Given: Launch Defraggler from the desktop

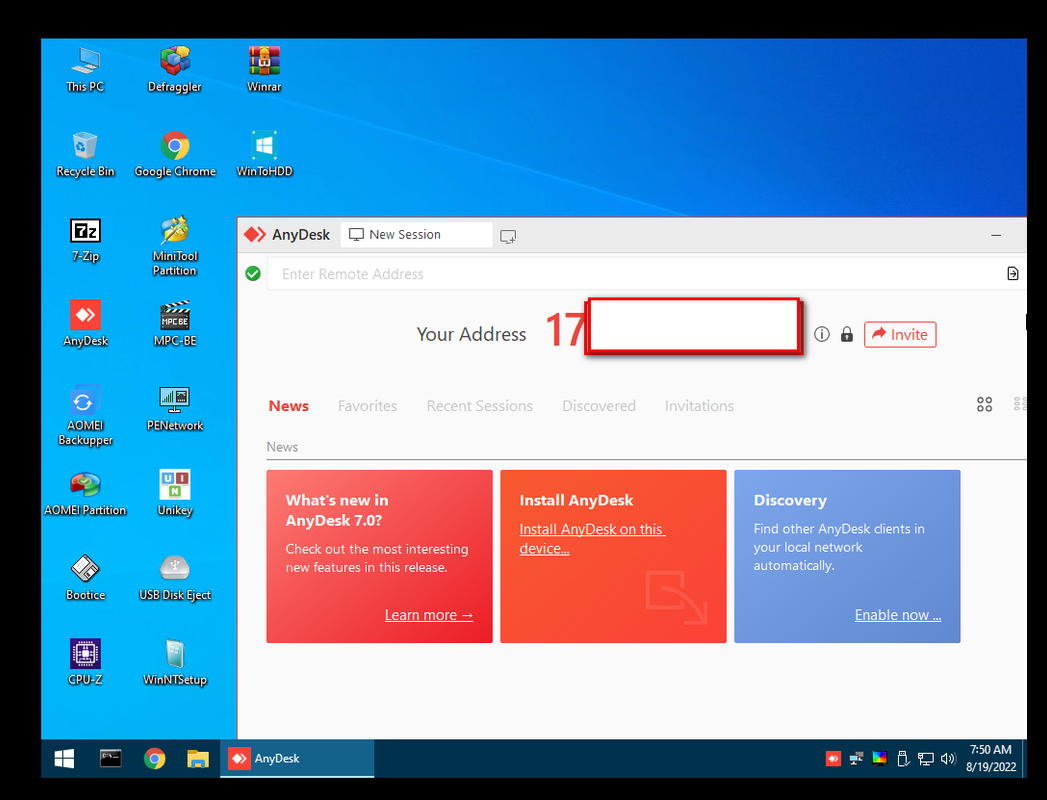Looking at the screenshot, I should coord(175,69).
